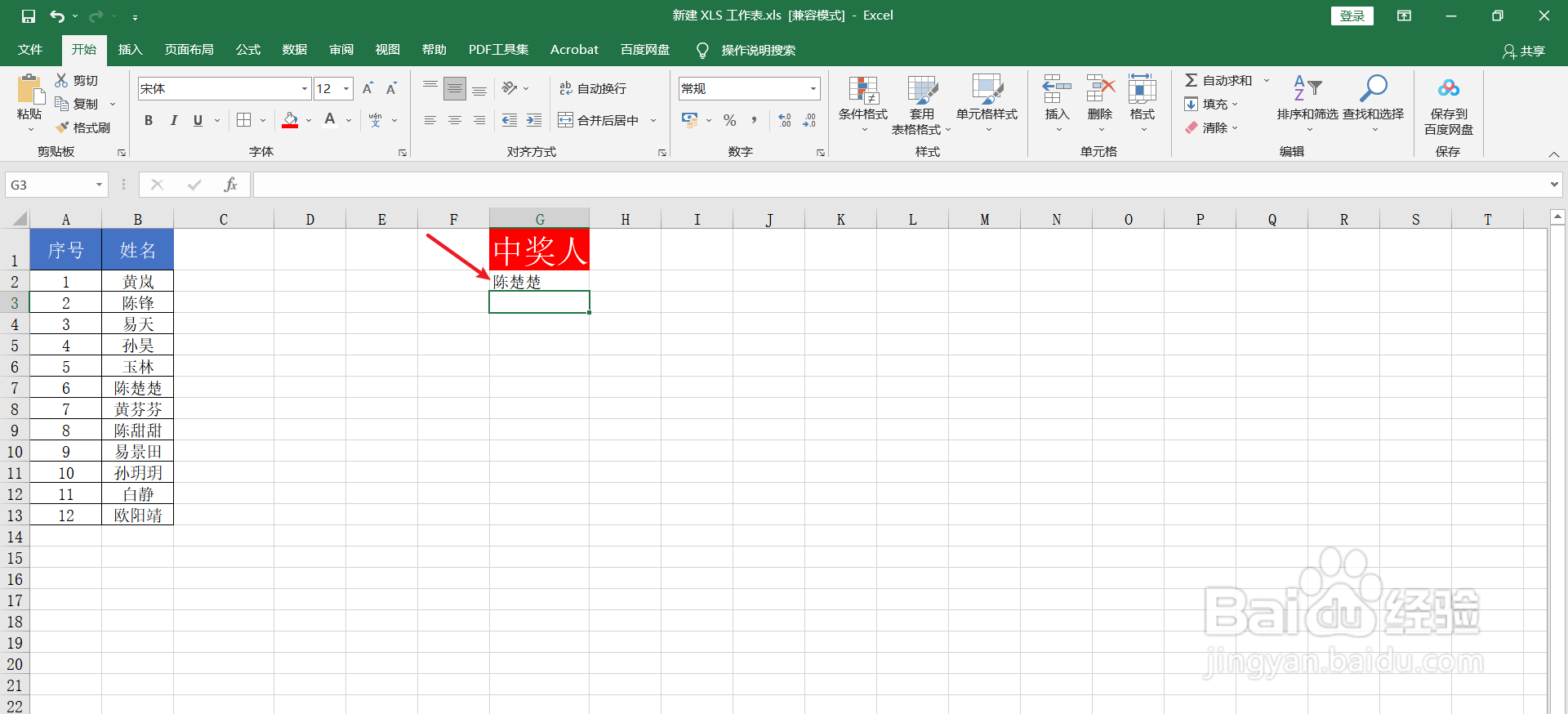Switch to the 数据 Data tab
The height and width of the screenshot is (714, 1568).
tap(295, 50)
